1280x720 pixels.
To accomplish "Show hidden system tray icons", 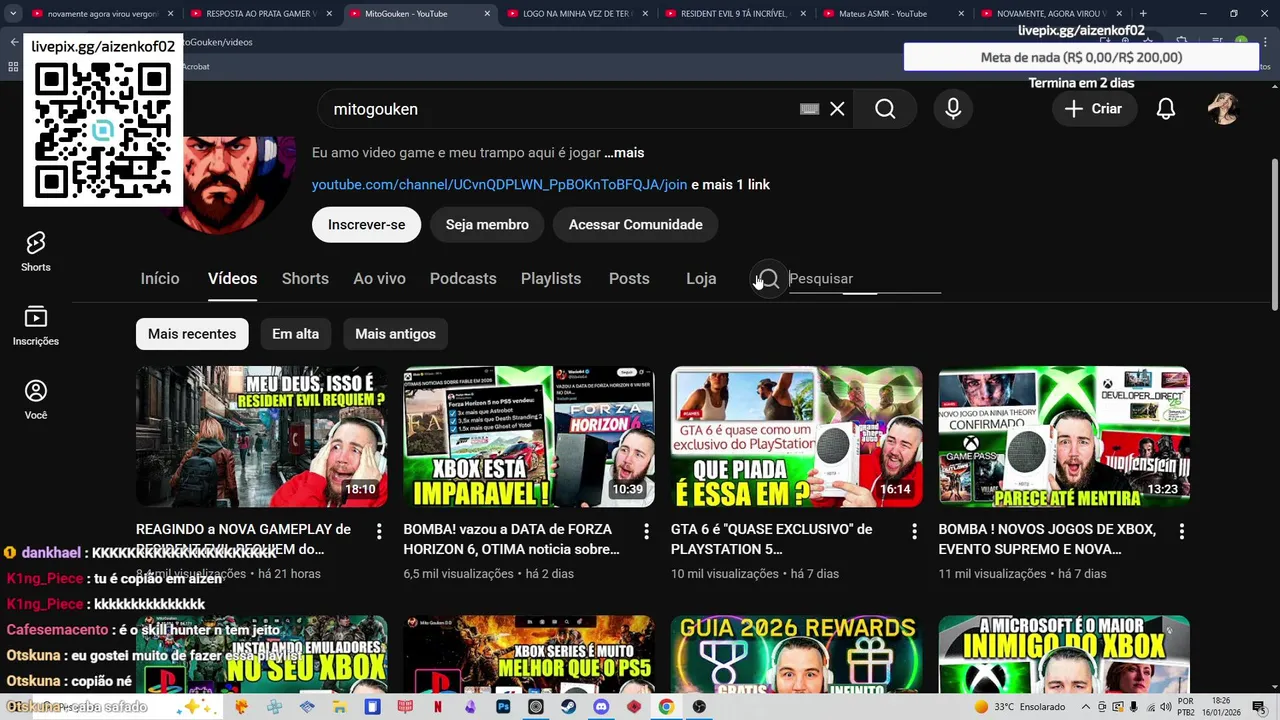I will [1087, 707].
